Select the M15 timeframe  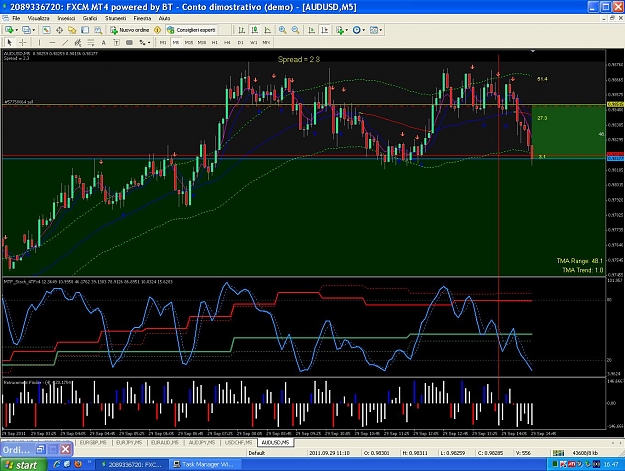click(x=189, y=42)
